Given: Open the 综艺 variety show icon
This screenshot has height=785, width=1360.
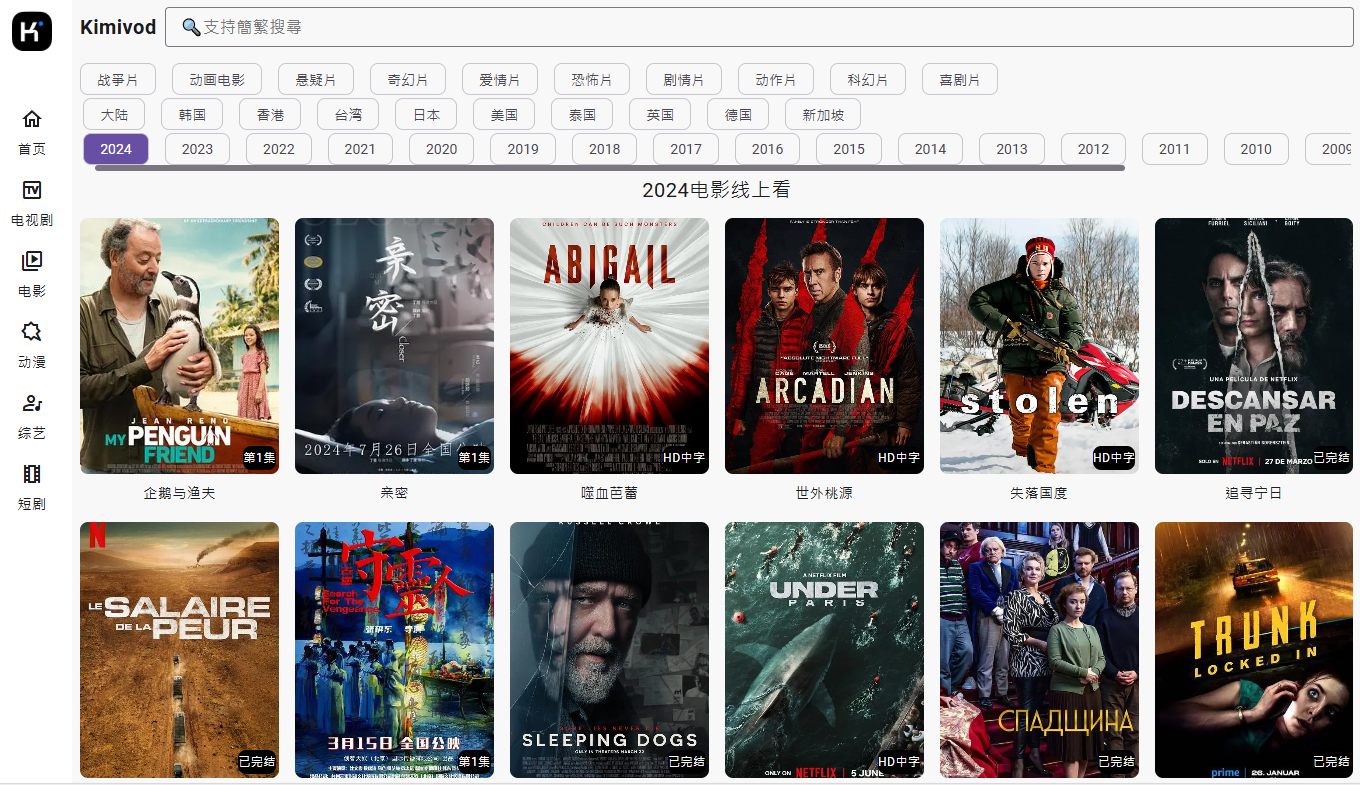Looking at the screenshot, I should (x=32, y=403).
